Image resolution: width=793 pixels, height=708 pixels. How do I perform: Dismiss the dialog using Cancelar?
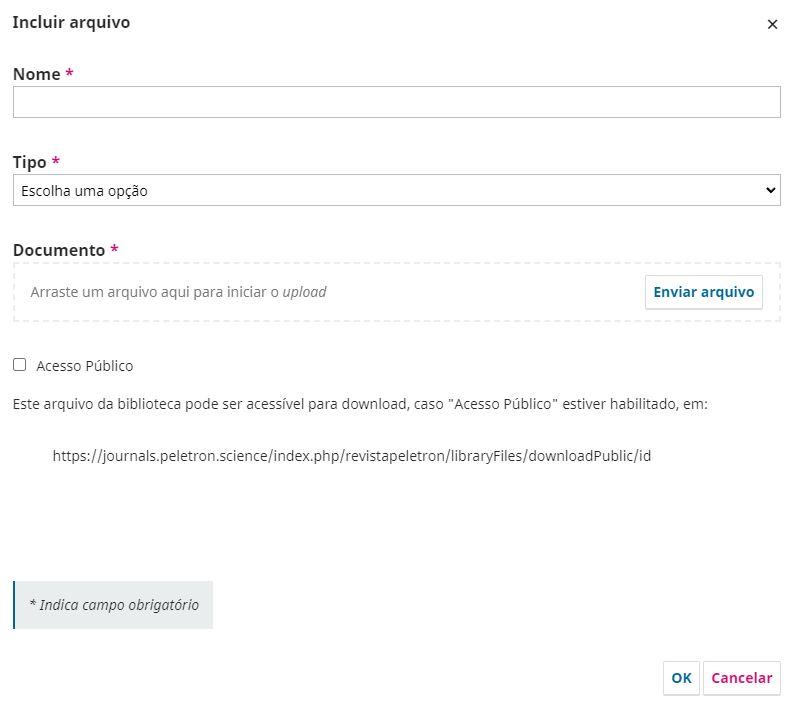[741, 678]
